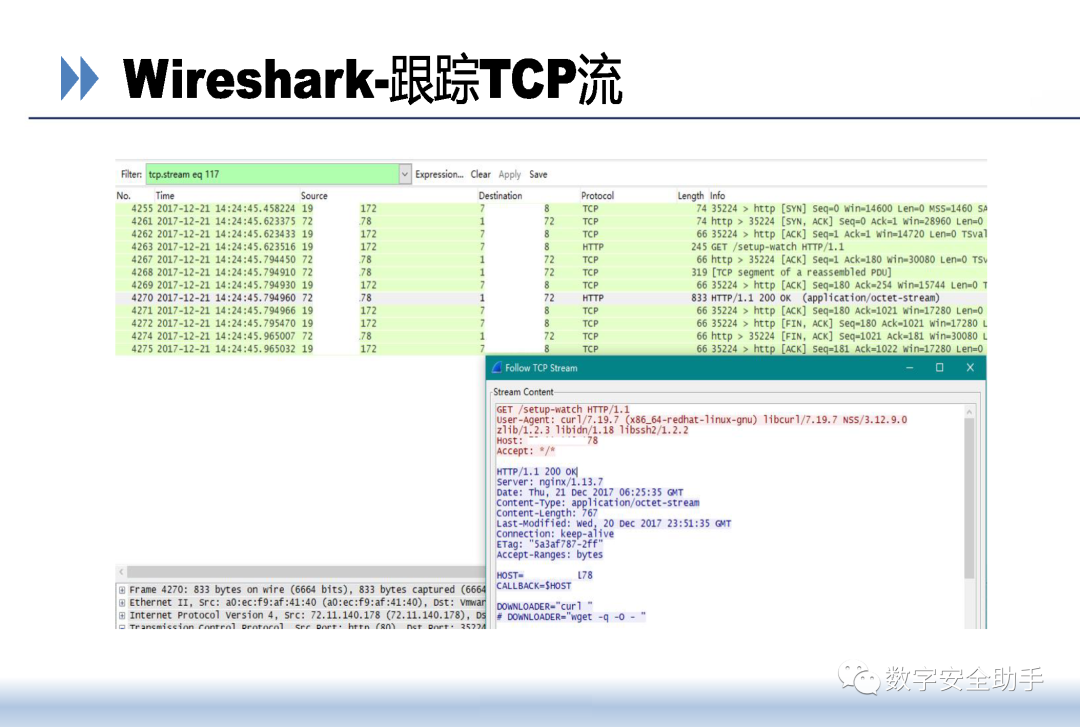
Task: Maximize the Follow TCP Stream window
Action: [939, 368]
